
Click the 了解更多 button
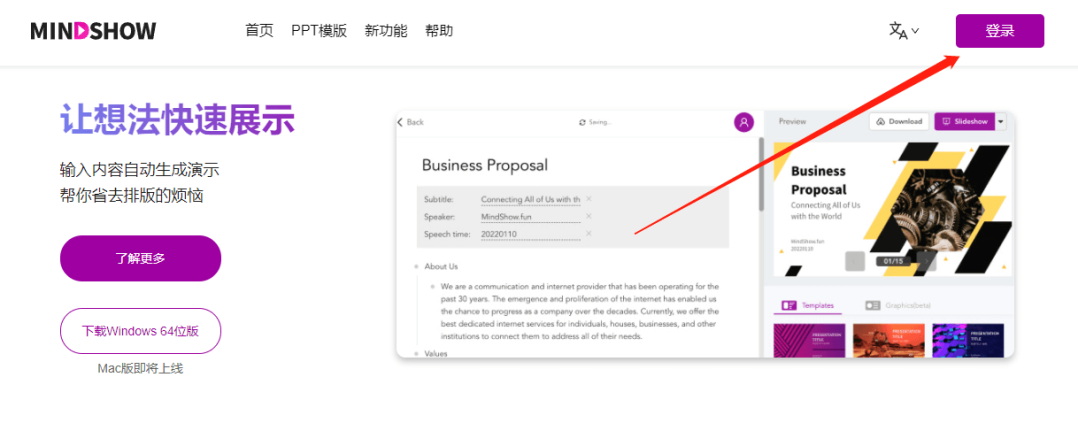tap(140, 258)
